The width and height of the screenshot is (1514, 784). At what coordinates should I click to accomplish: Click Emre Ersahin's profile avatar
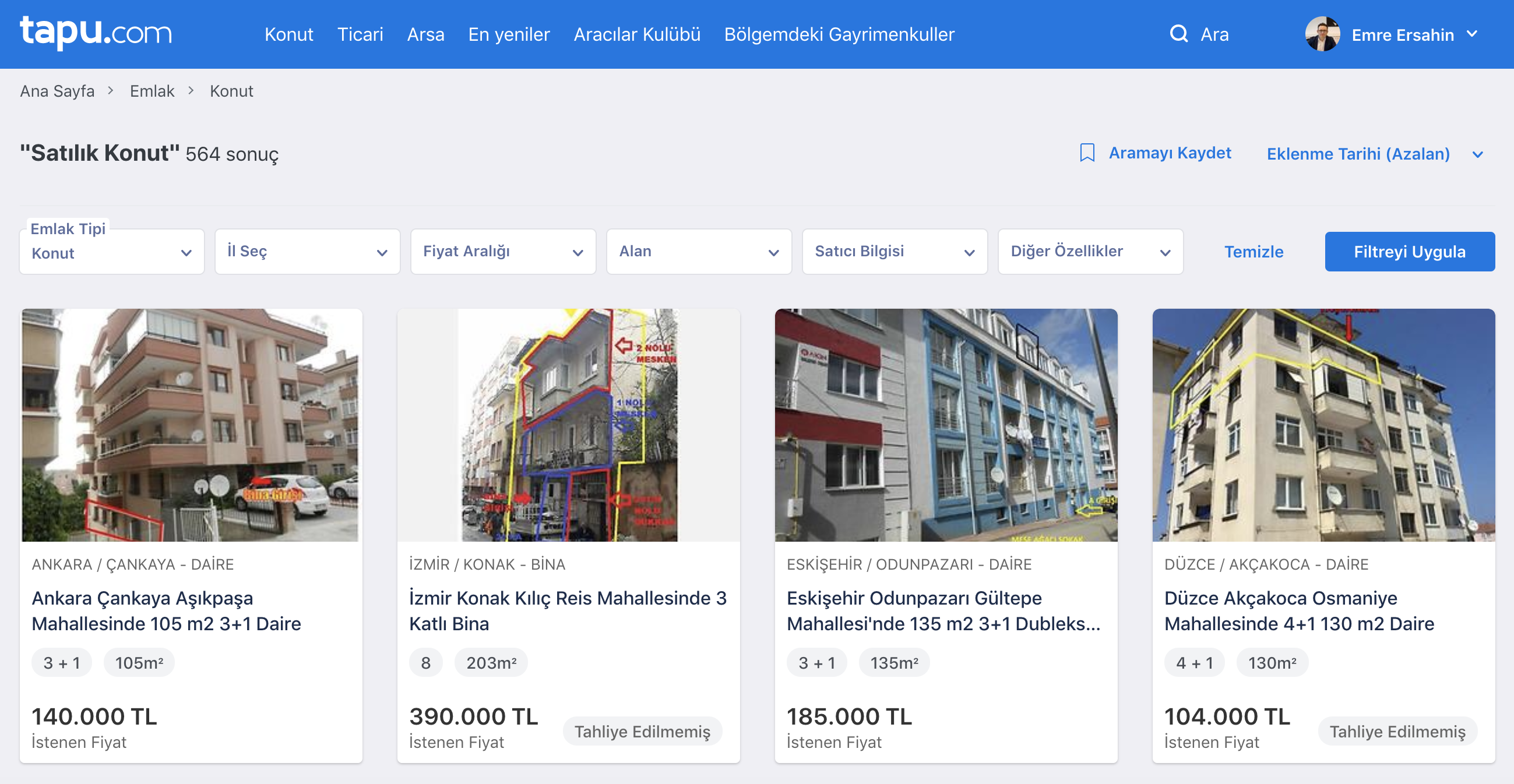click(1322, 34)
